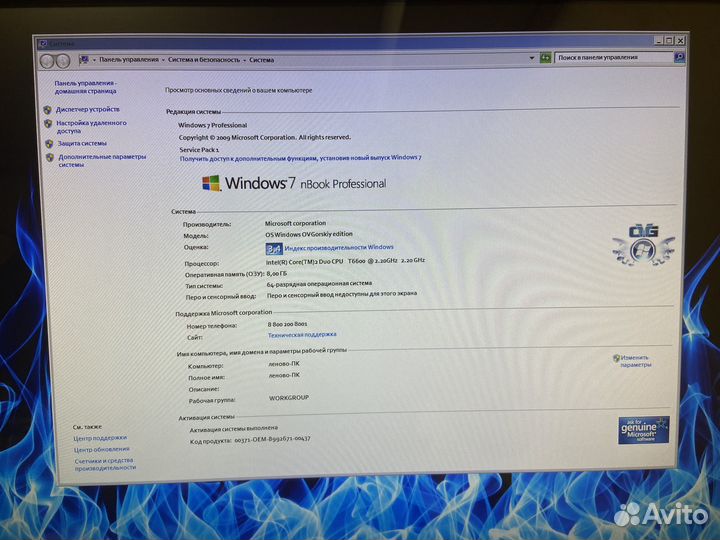Click the Forward navigation arrow button
This screenshot has height=540, width=720.
[x=61, y=60]
